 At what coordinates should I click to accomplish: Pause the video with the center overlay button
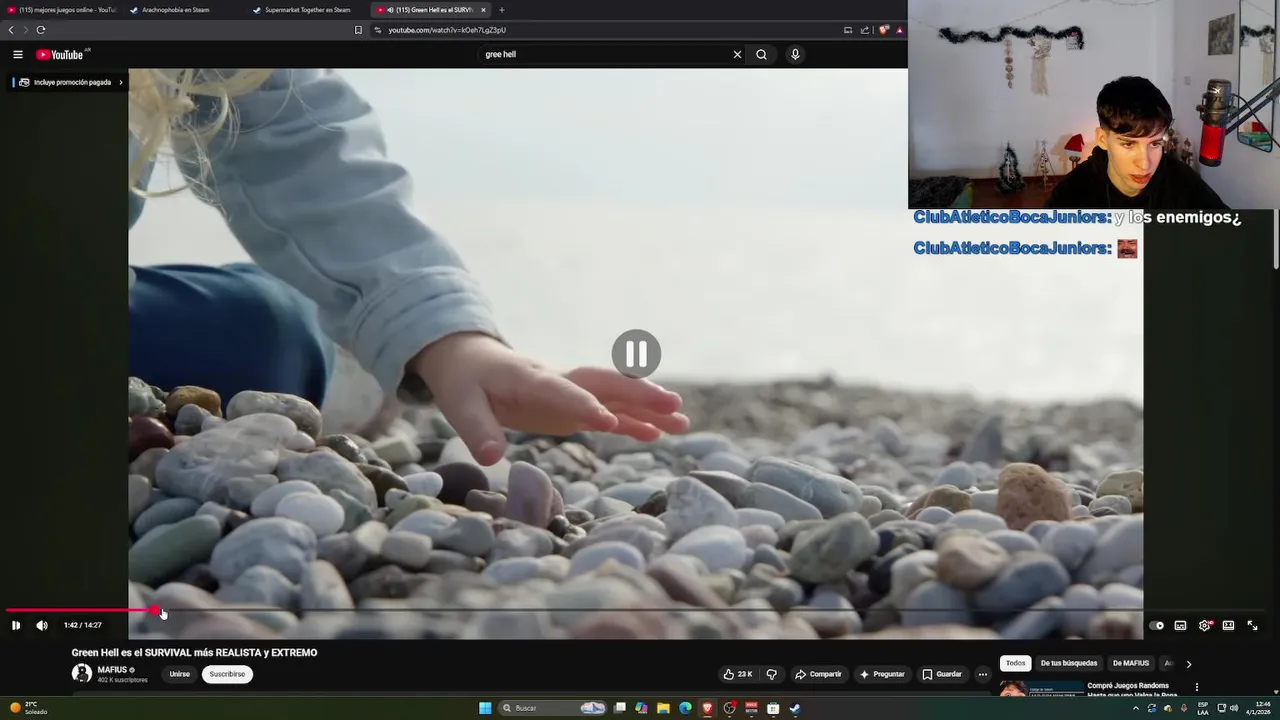[636, 354]
